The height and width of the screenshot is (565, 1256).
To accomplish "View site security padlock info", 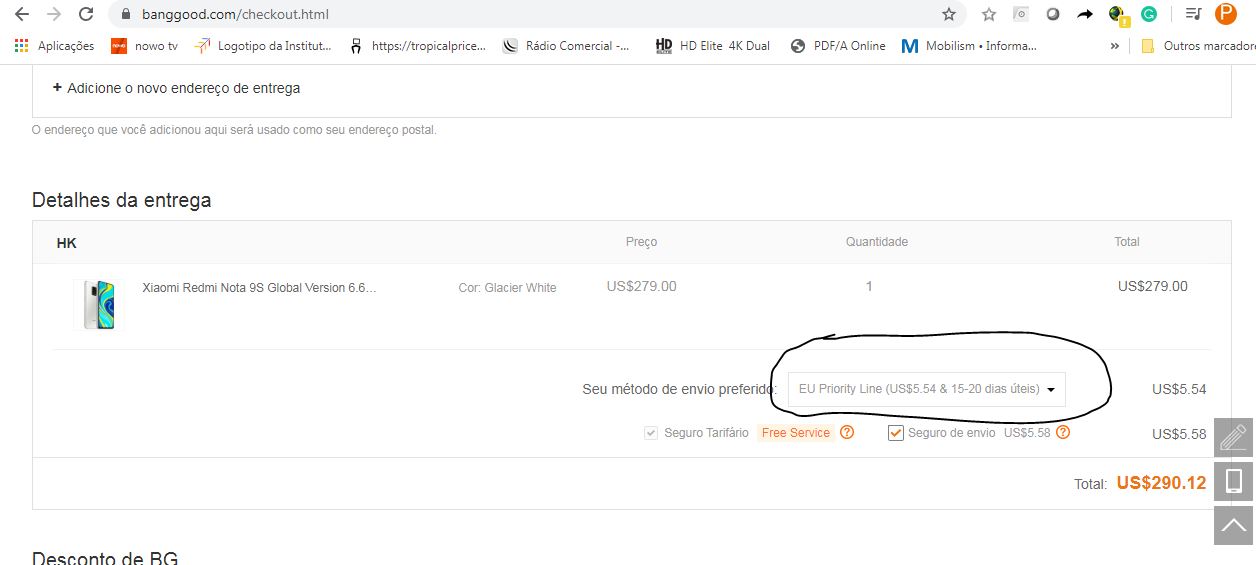I will (x=125, y=15).
